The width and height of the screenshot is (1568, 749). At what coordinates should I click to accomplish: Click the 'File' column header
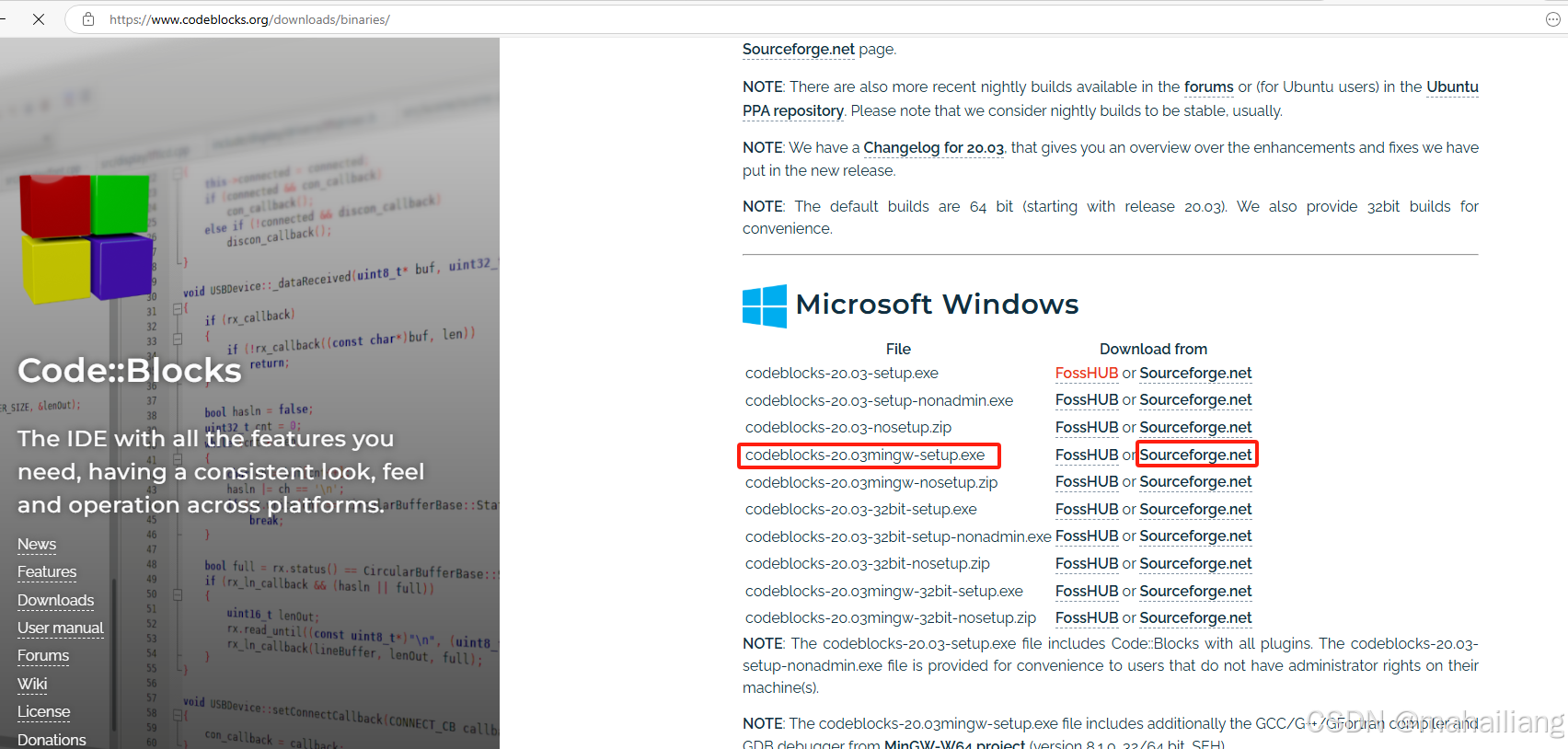coord(898,350)
